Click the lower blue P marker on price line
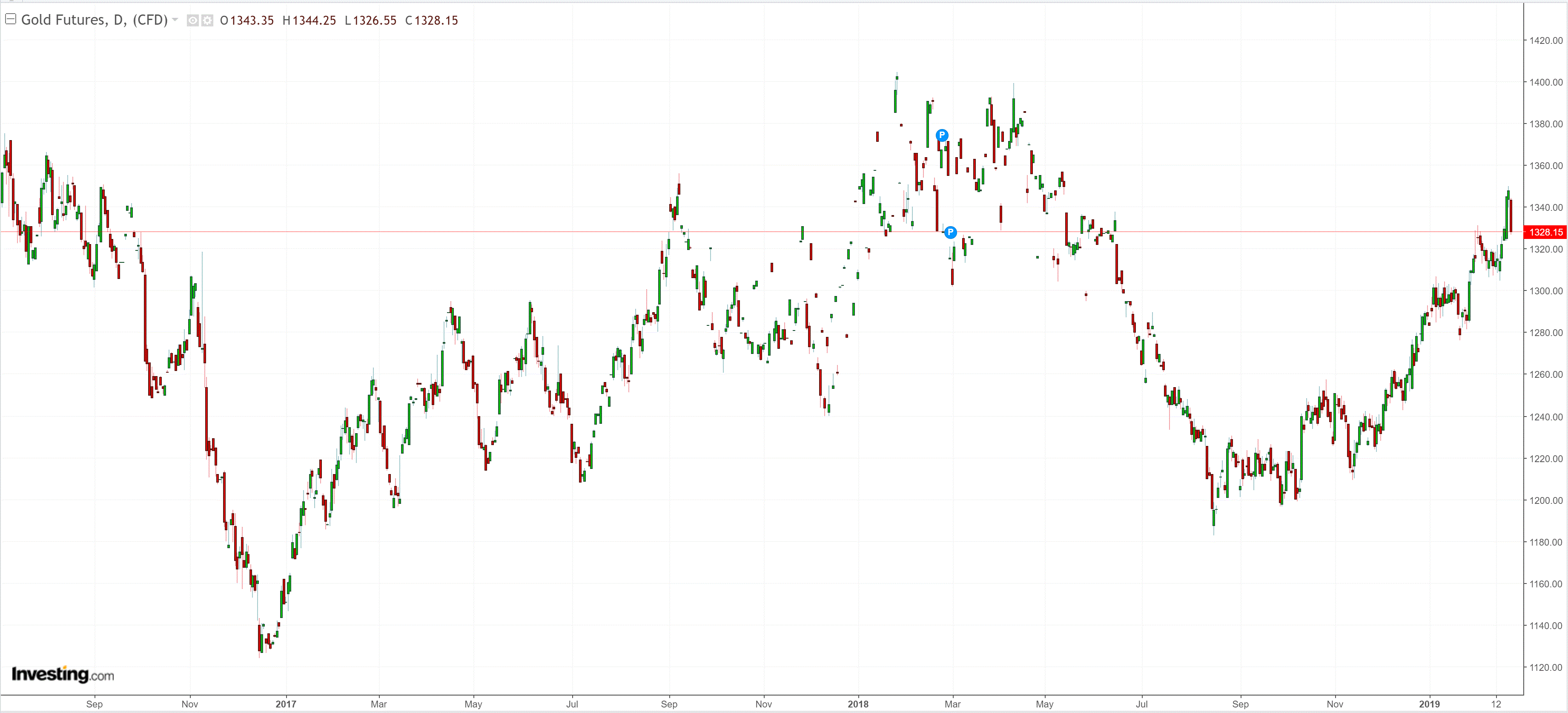Image resolution: width=1568 pixels, height=713 pixels. tap(950, 232)
